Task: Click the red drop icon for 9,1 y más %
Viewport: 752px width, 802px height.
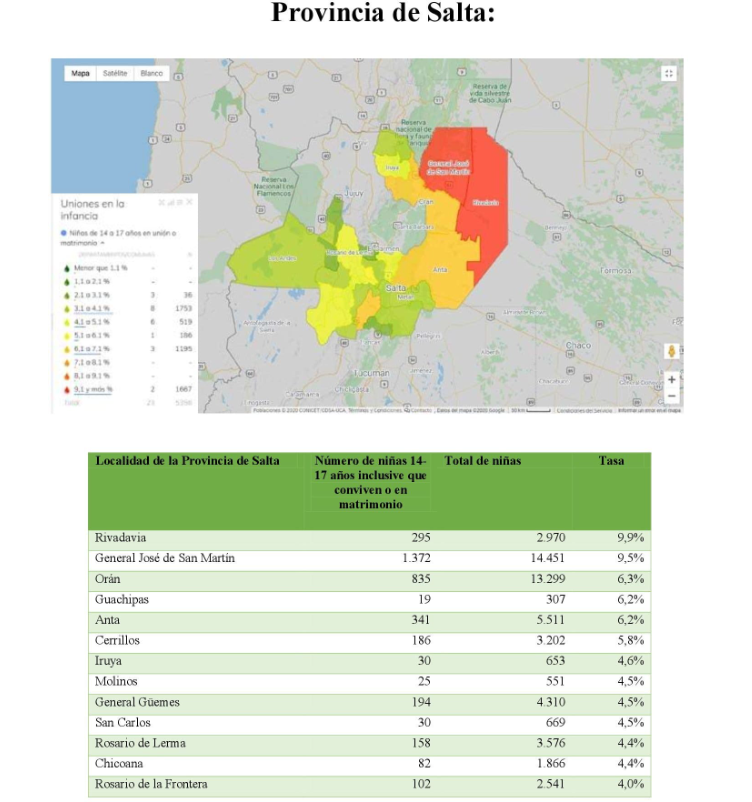Action: [x=67, y=389]
